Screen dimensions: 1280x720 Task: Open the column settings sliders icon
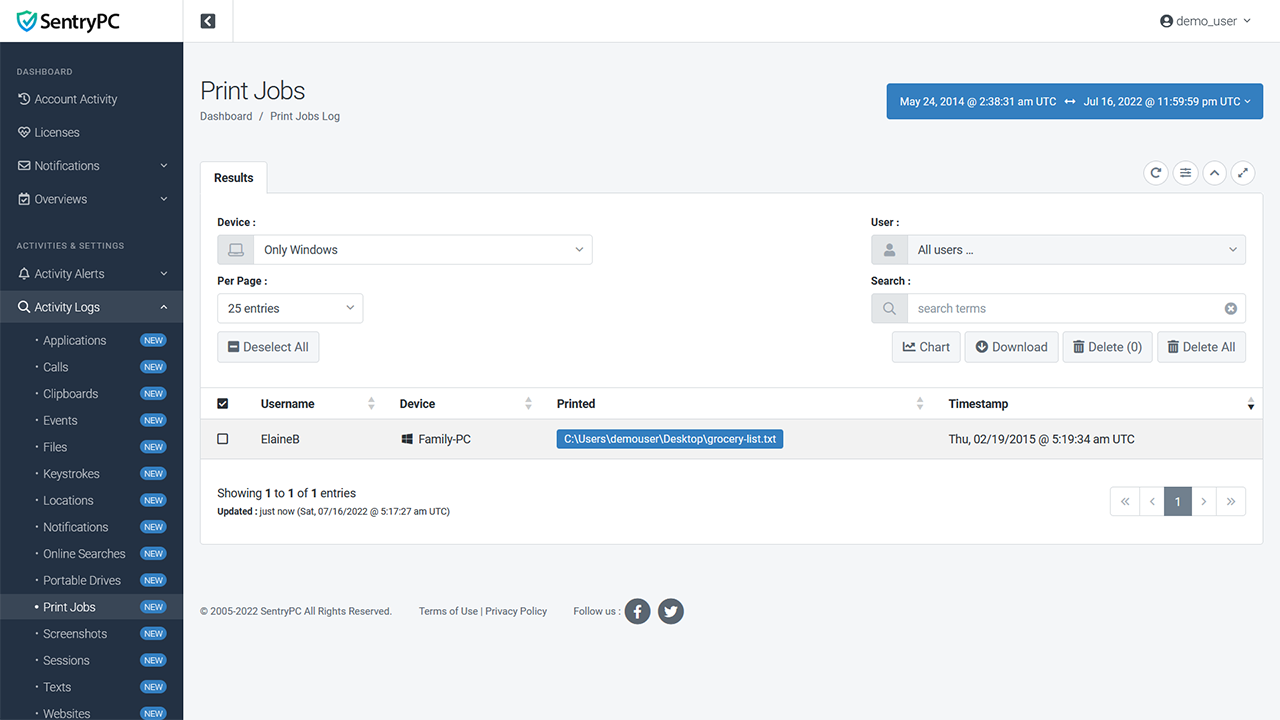coord(1185,173)
